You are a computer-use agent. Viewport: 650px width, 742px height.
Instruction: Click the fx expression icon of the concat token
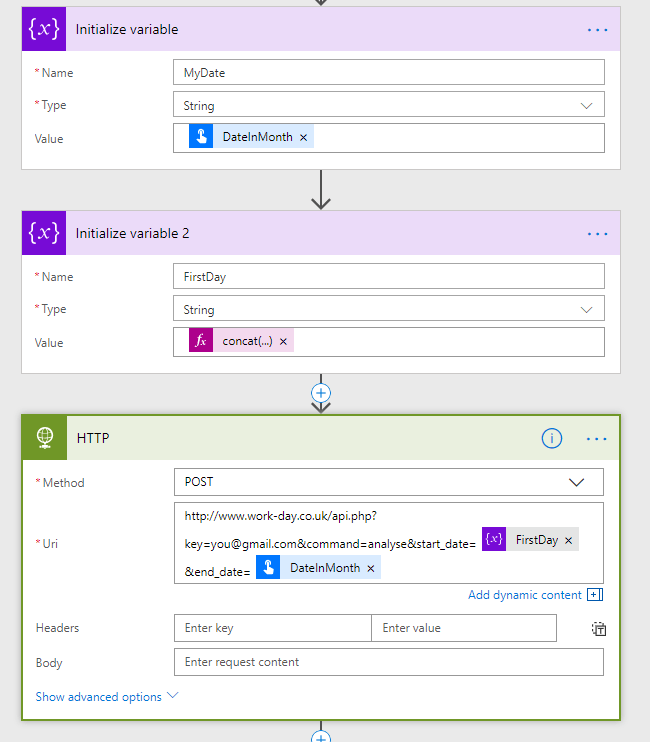click(x=201, y=340)
